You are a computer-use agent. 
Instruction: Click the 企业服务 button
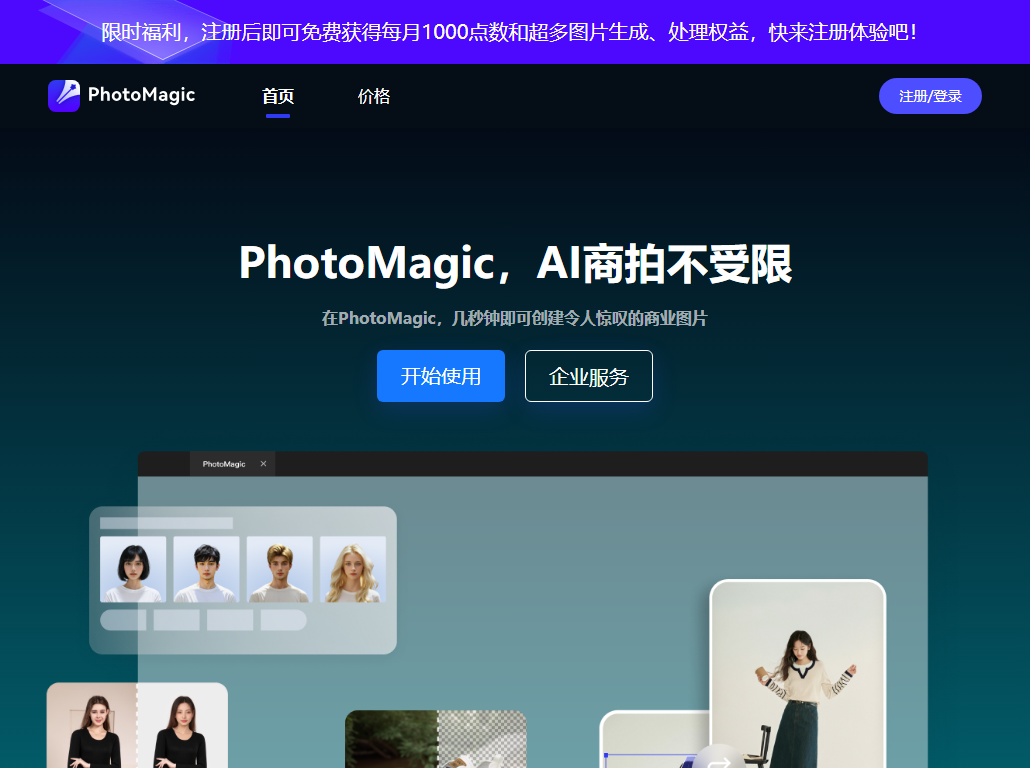pyautogui.click(x=588, y=376)
